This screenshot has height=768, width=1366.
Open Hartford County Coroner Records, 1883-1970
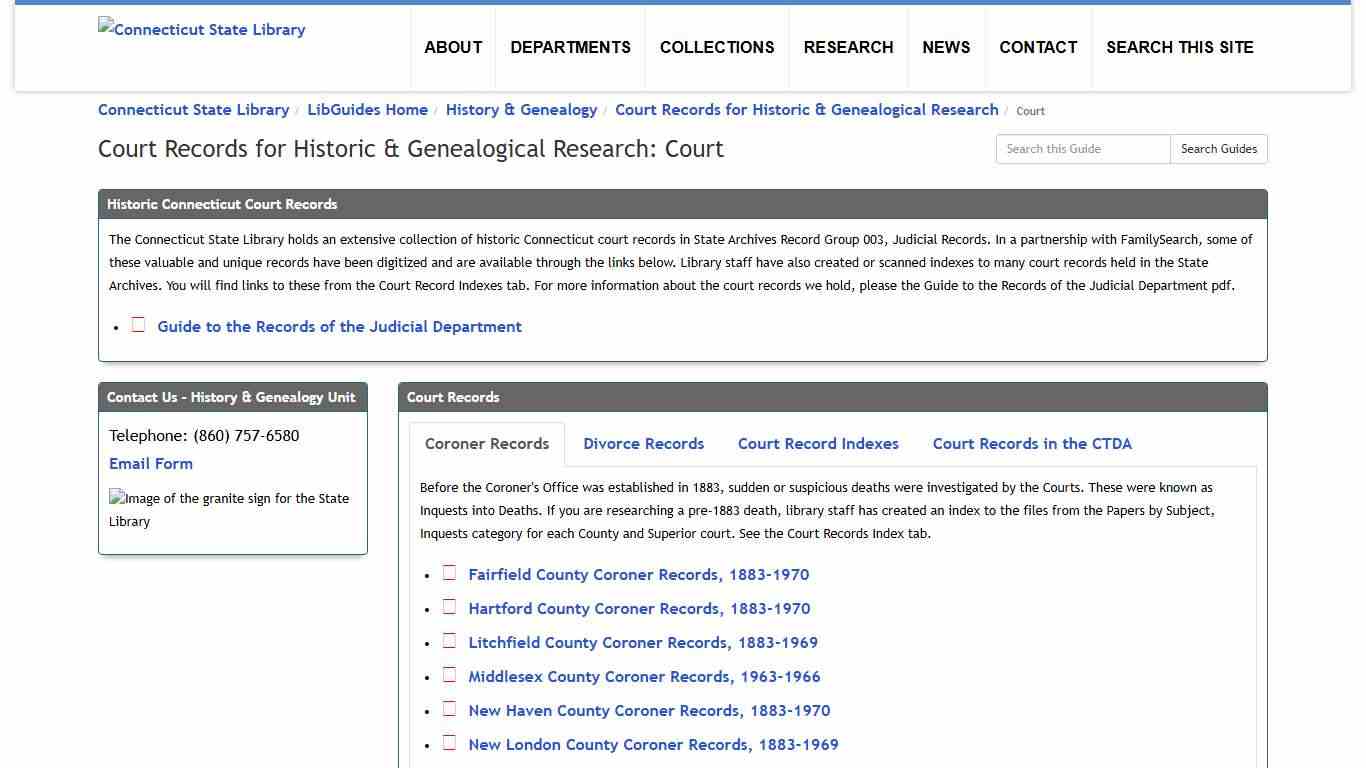639,608
